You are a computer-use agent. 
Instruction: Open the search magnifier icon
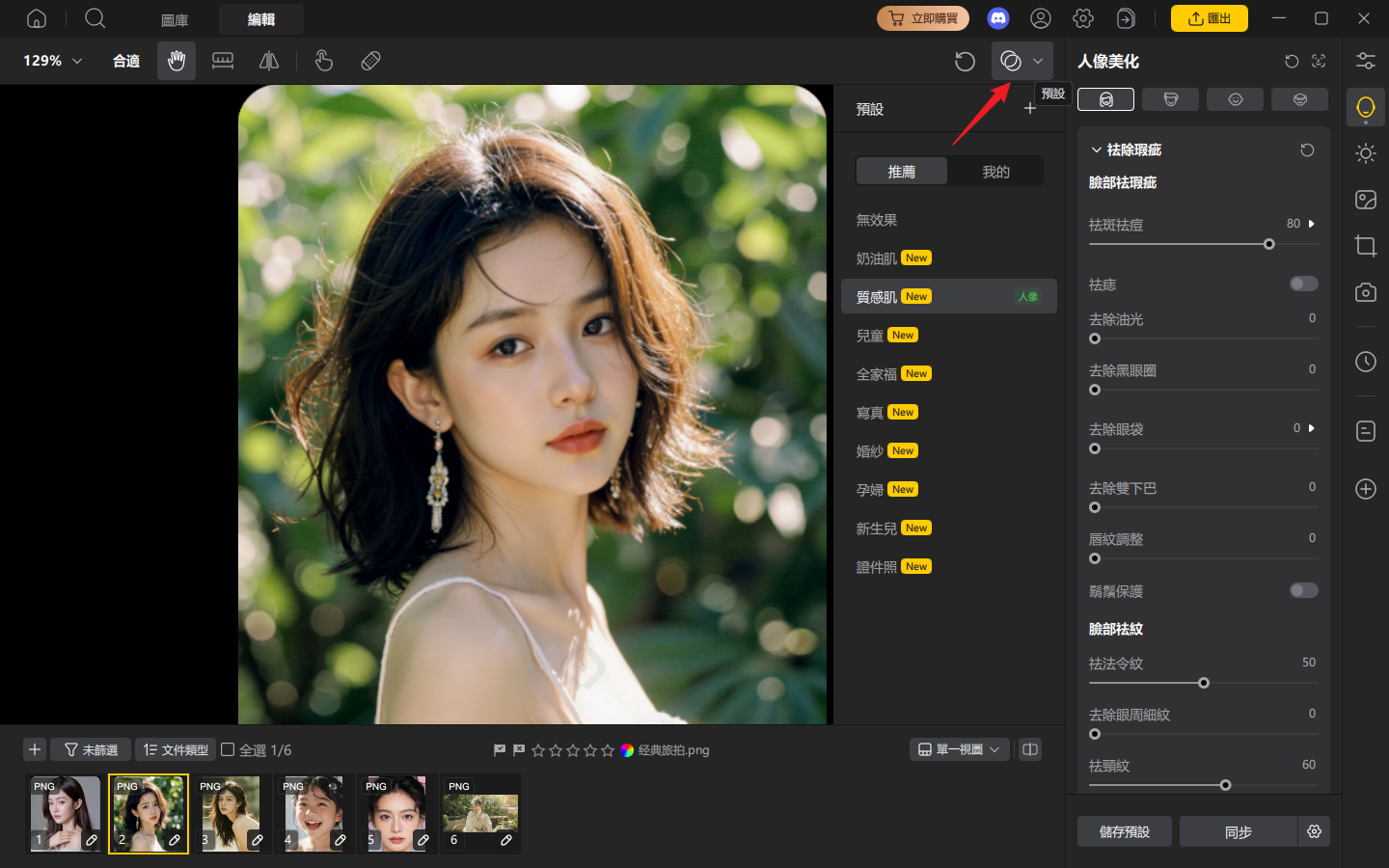[x=95, y=18]
